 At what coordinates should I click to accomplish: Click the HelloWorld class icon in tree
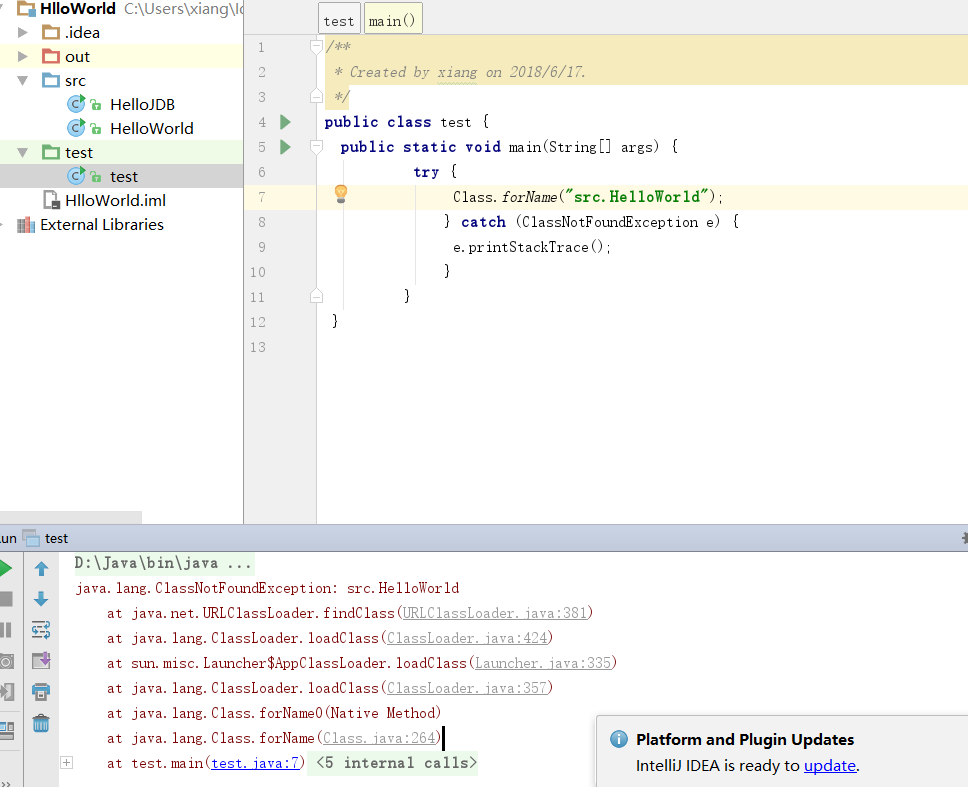coord(76,128)
